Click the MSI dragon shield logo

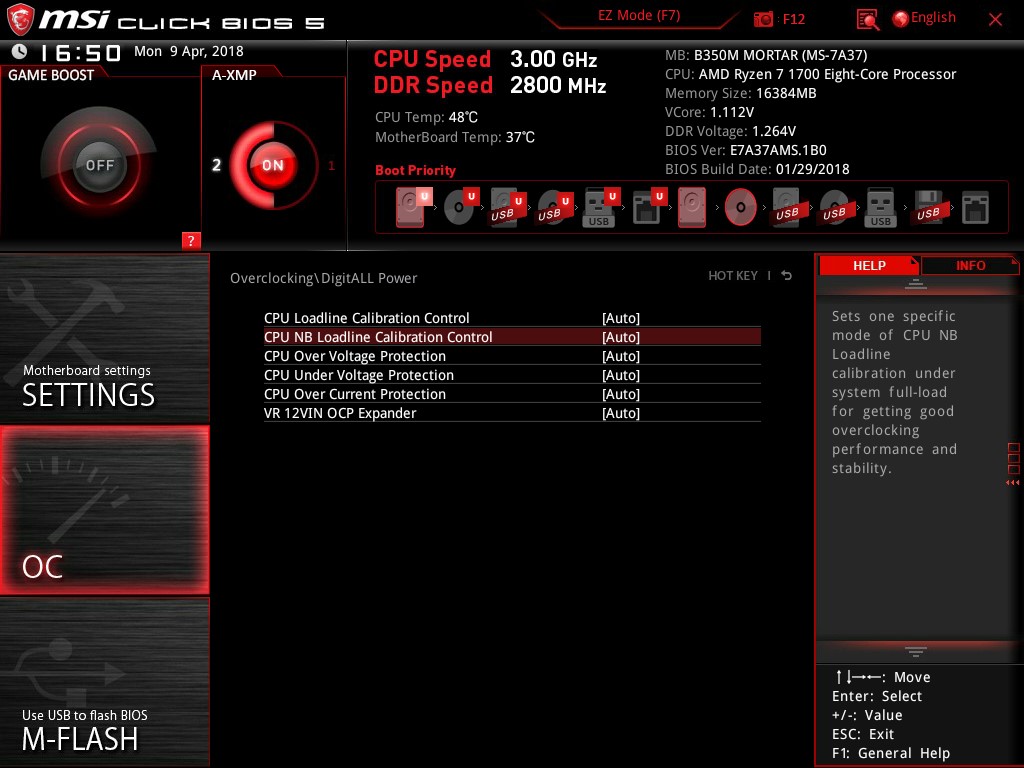click(x=20, y=20)
